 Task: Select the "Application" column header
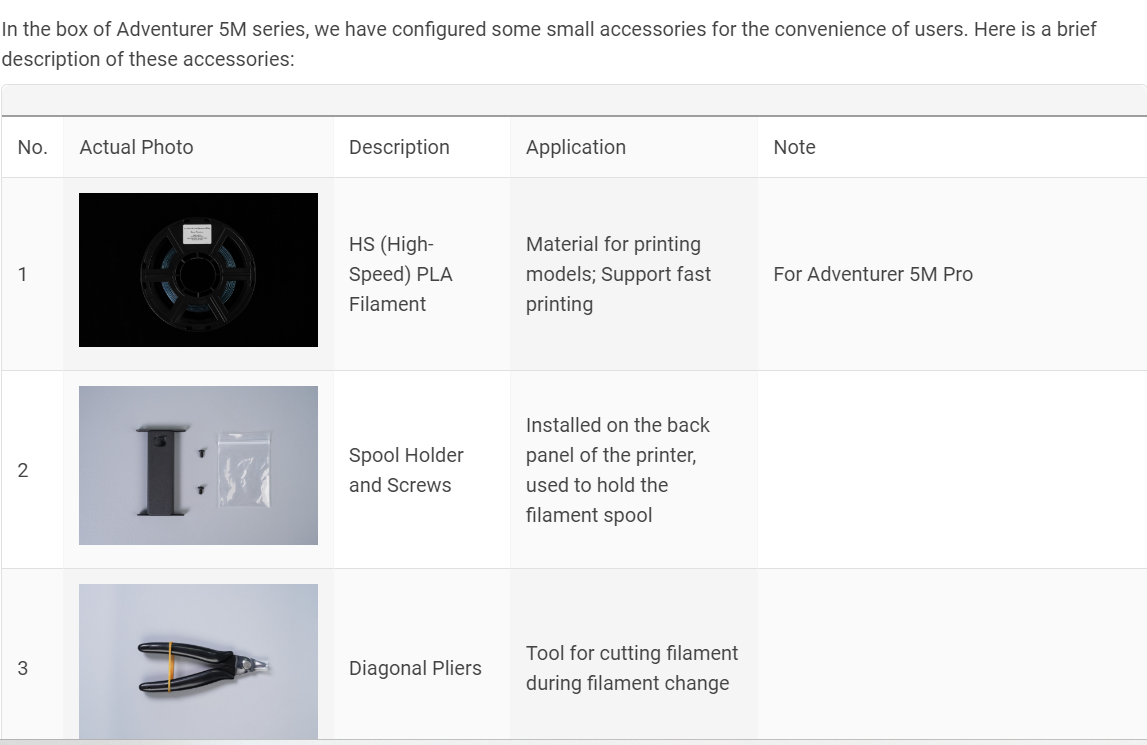(576, 147)
